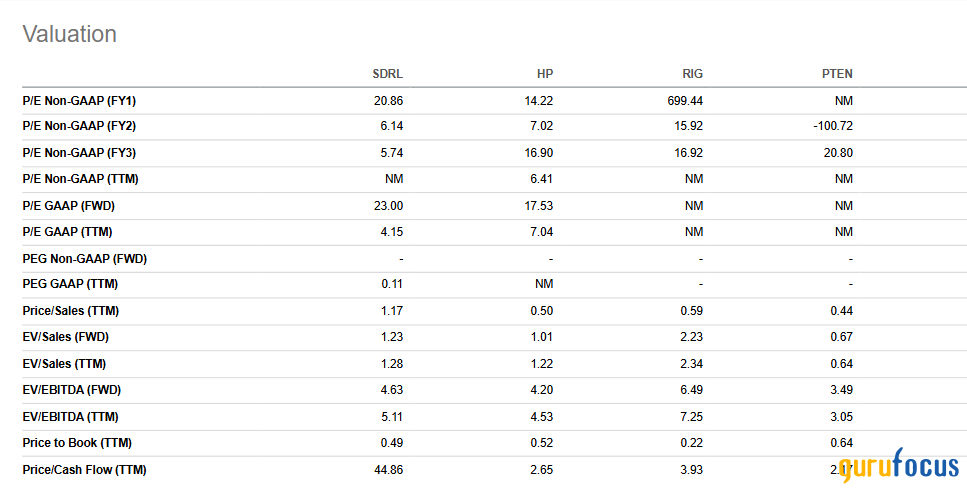The height and width of the screenshot is (496, 967).
Task: Click SDRL's 44.86 Price/Cash Flow value
Action: click(x=386, y=469)
